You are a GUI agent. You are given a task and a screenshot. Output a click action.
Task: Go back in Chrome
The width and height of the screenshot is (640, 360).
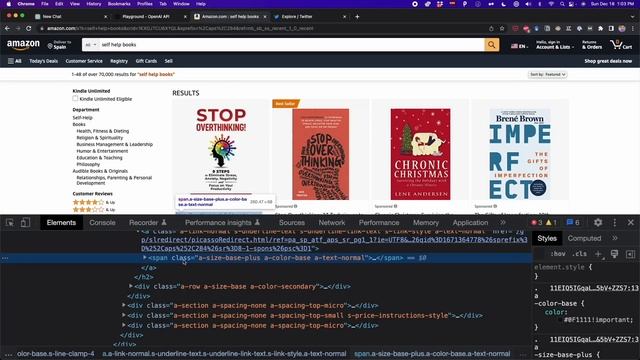7,28
